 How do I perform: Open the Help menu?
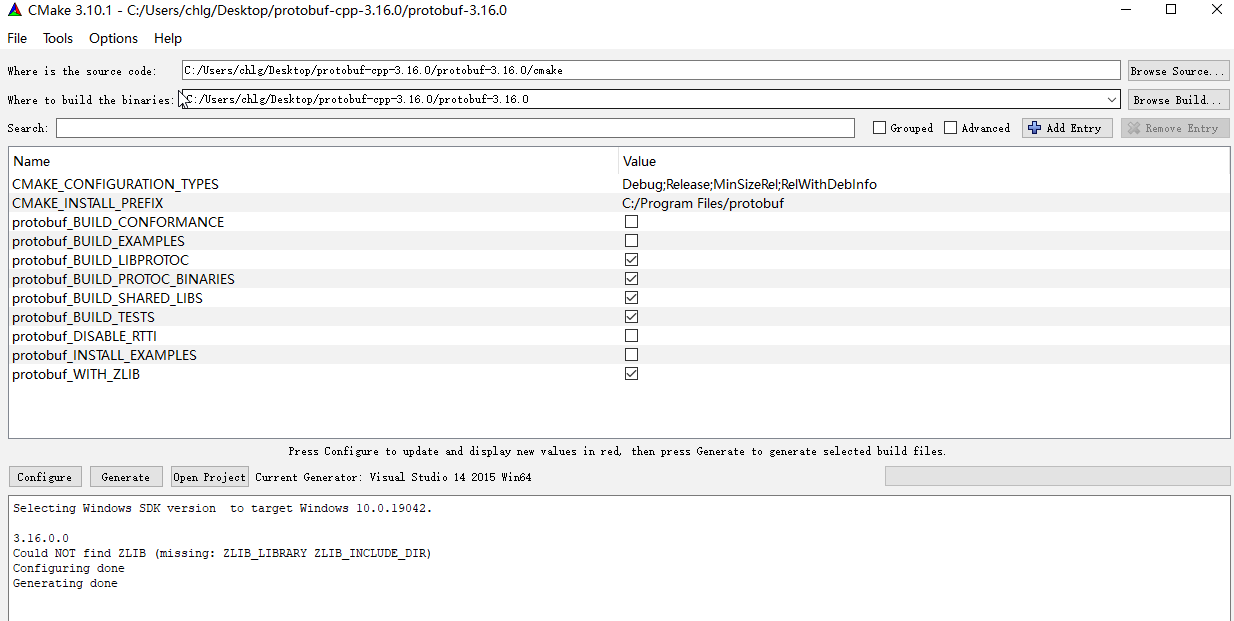click(x=168, y=38)
